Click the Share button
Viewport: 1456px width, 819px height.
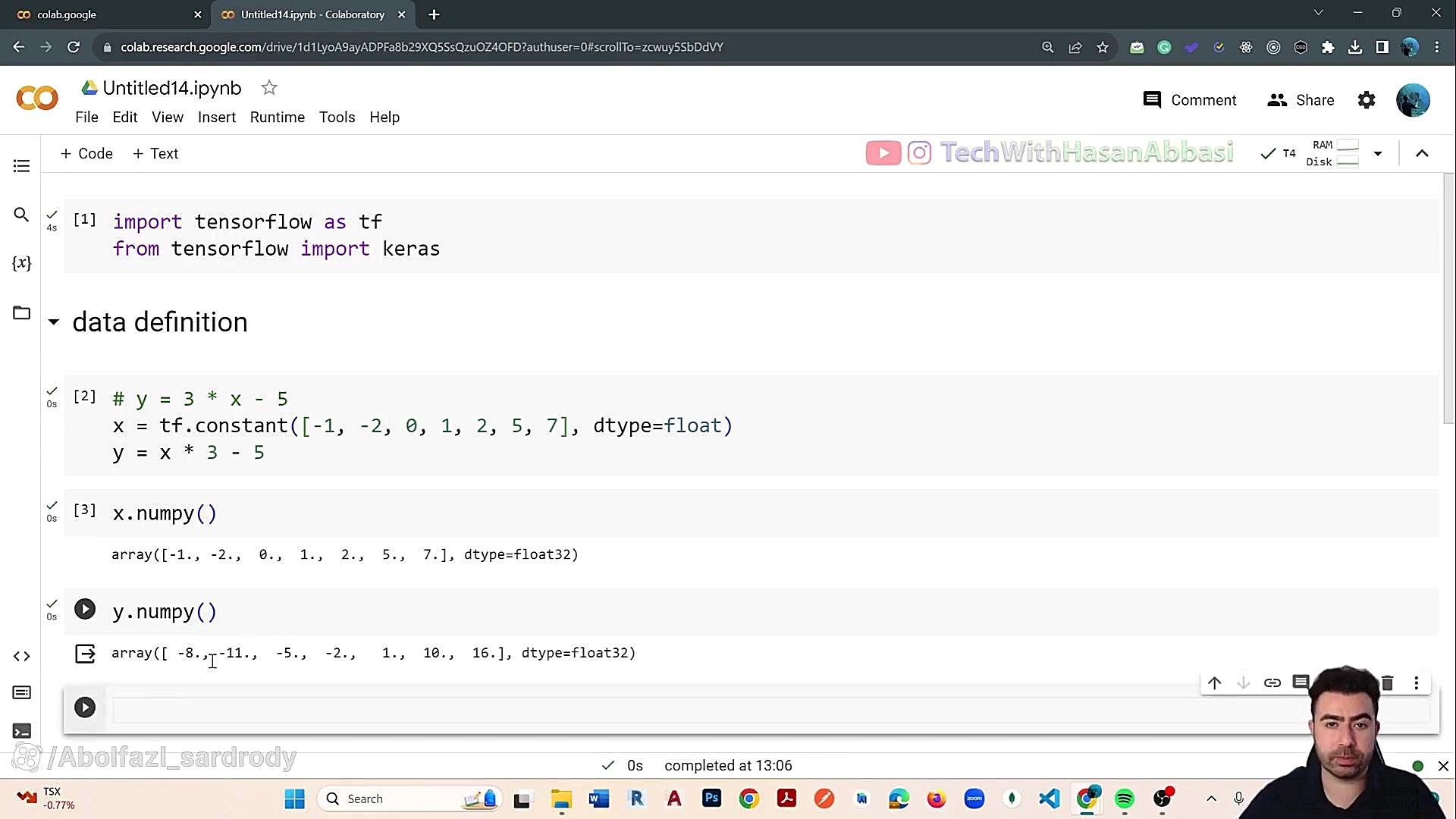pos(1301,100)
